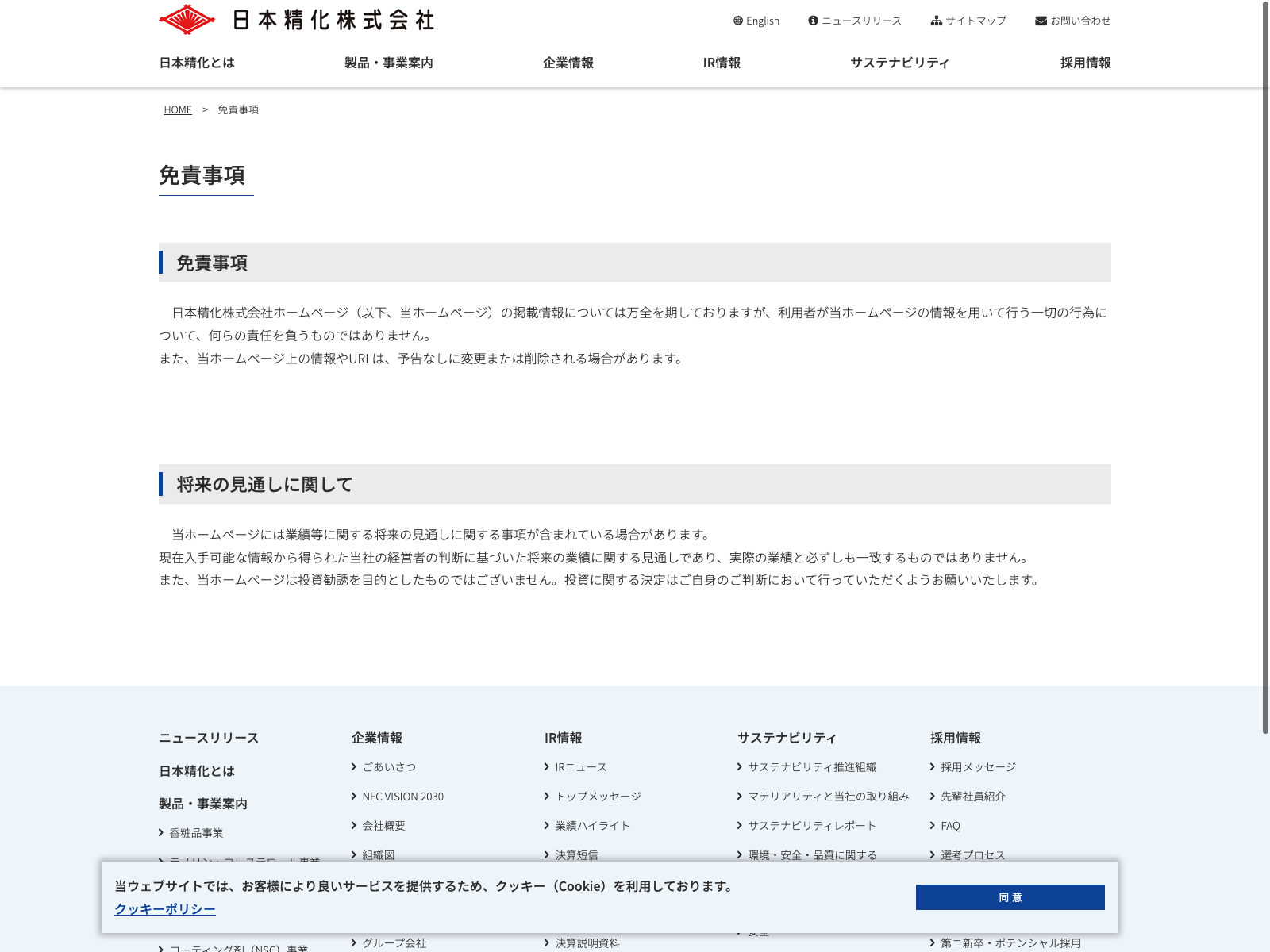This screenshot has width=1270, height=952.
Task: Click the chevron beside IRニュース
Action: click(547, 766)
